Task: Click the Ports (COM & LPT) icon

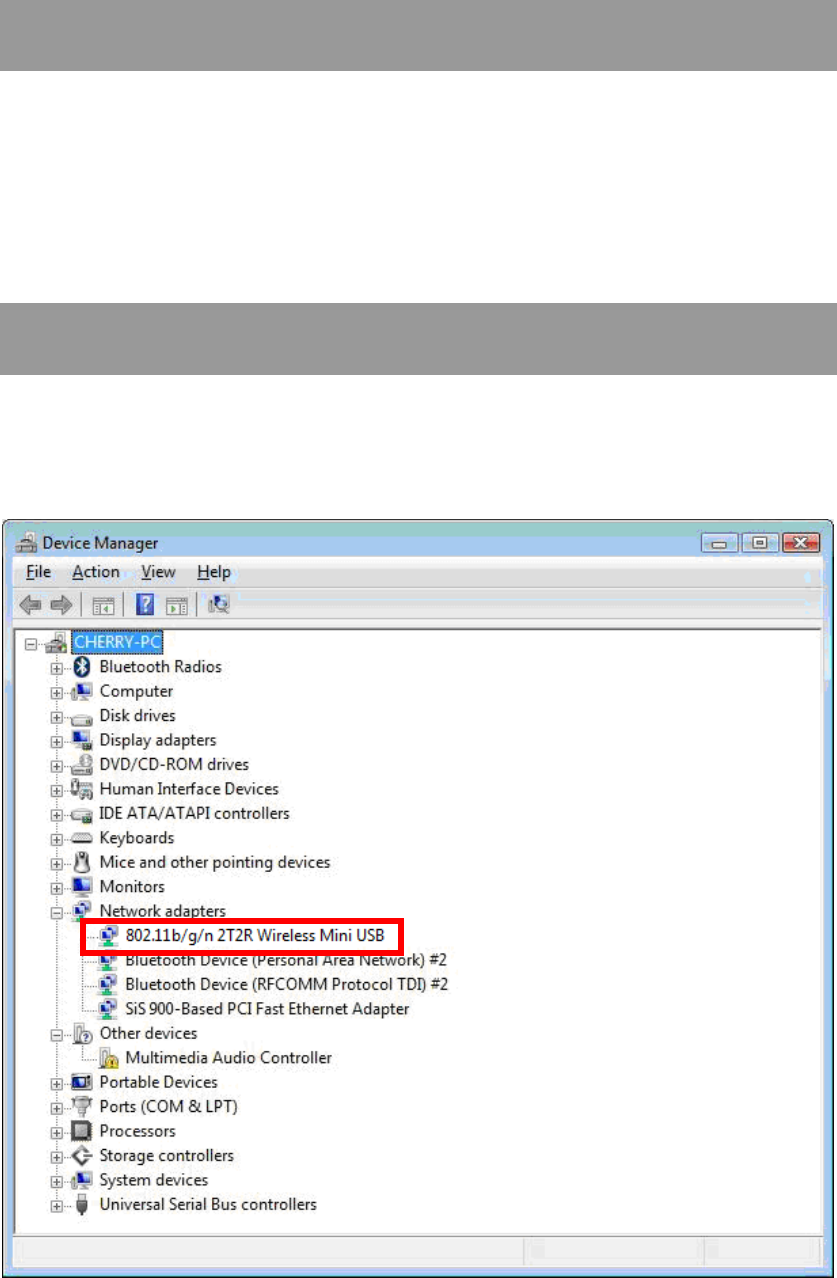Action: tap(82, 1107)
